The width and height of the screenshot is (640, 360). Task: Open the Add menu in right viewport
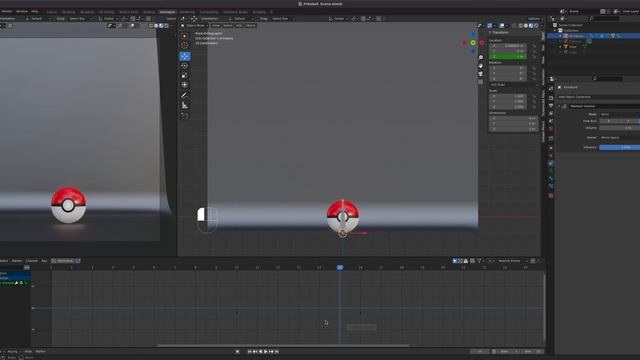tap(239, 26)
